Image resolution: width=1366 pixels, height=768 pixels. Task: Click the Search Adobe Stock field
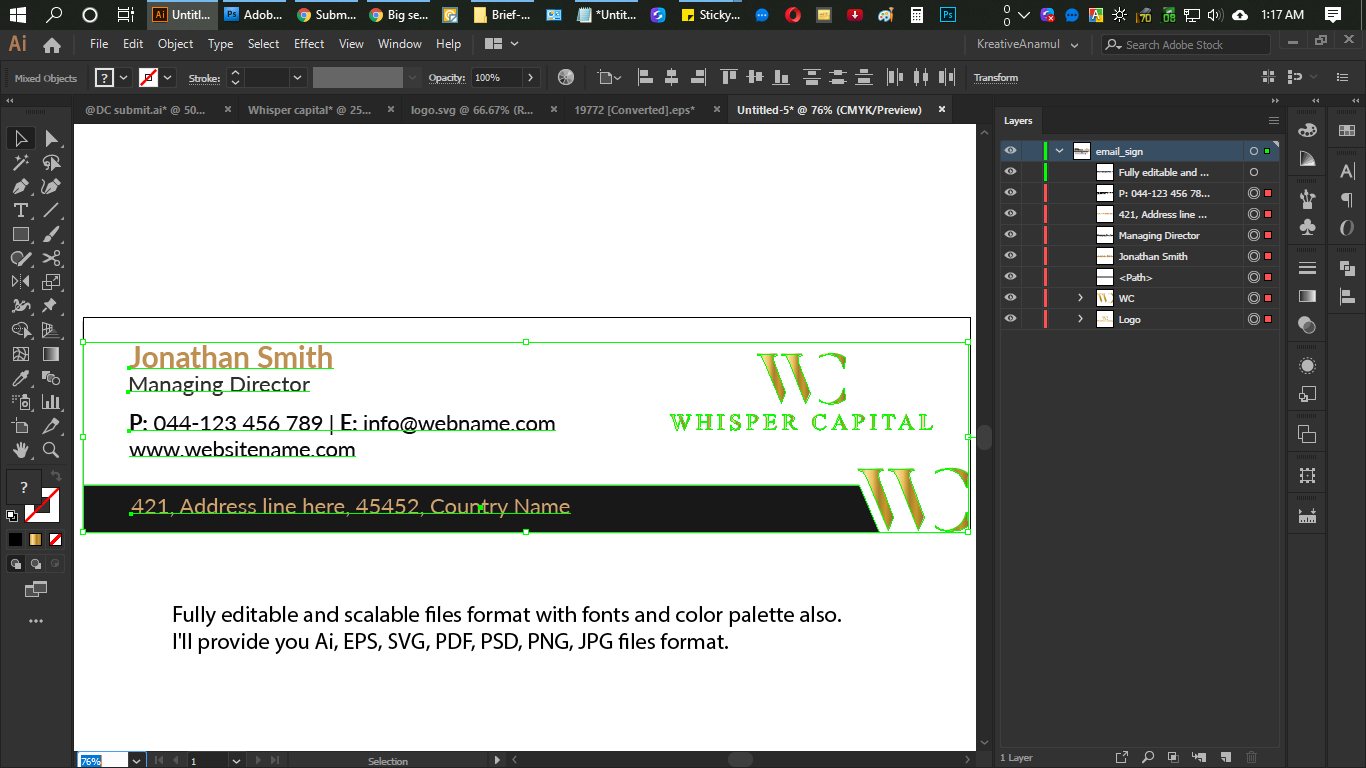pos(1186,44)
